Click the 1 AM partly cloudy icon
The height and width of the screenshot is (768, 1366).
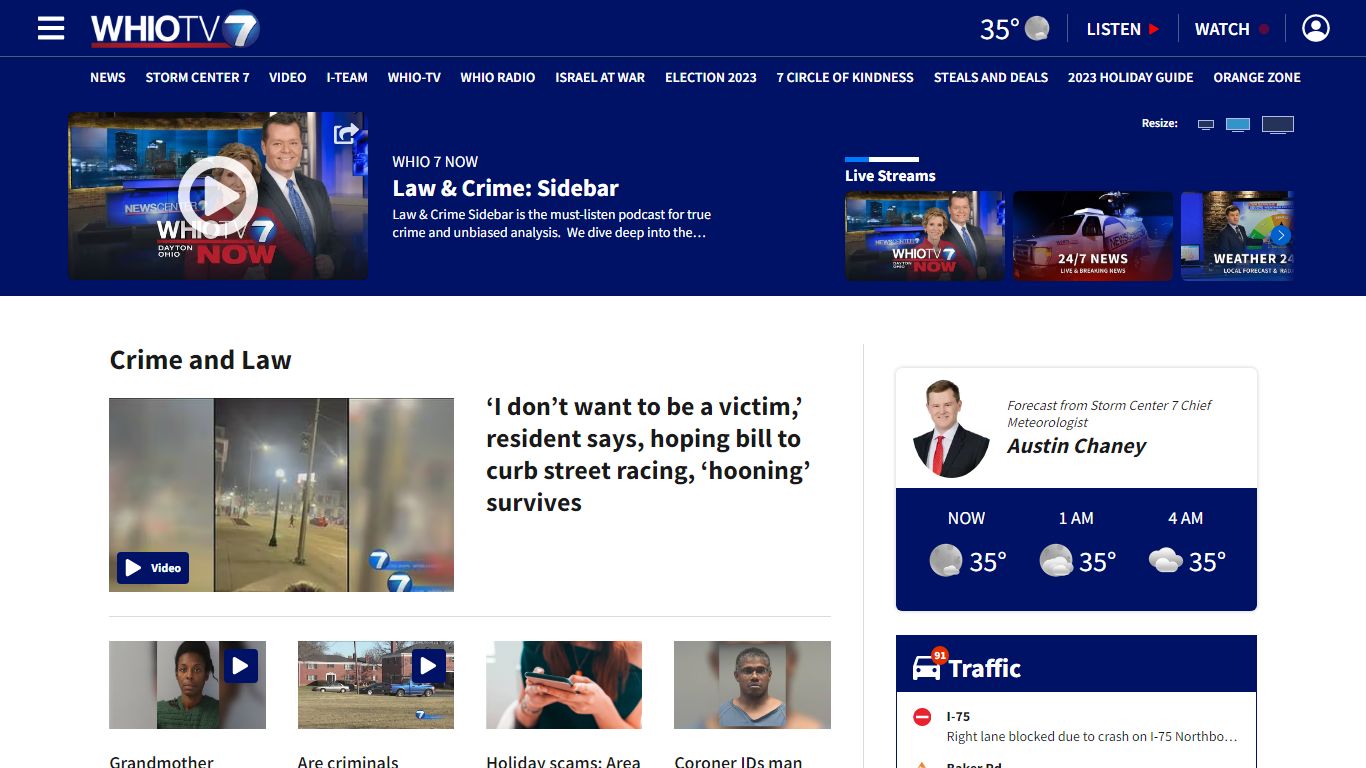[1056, 561]
